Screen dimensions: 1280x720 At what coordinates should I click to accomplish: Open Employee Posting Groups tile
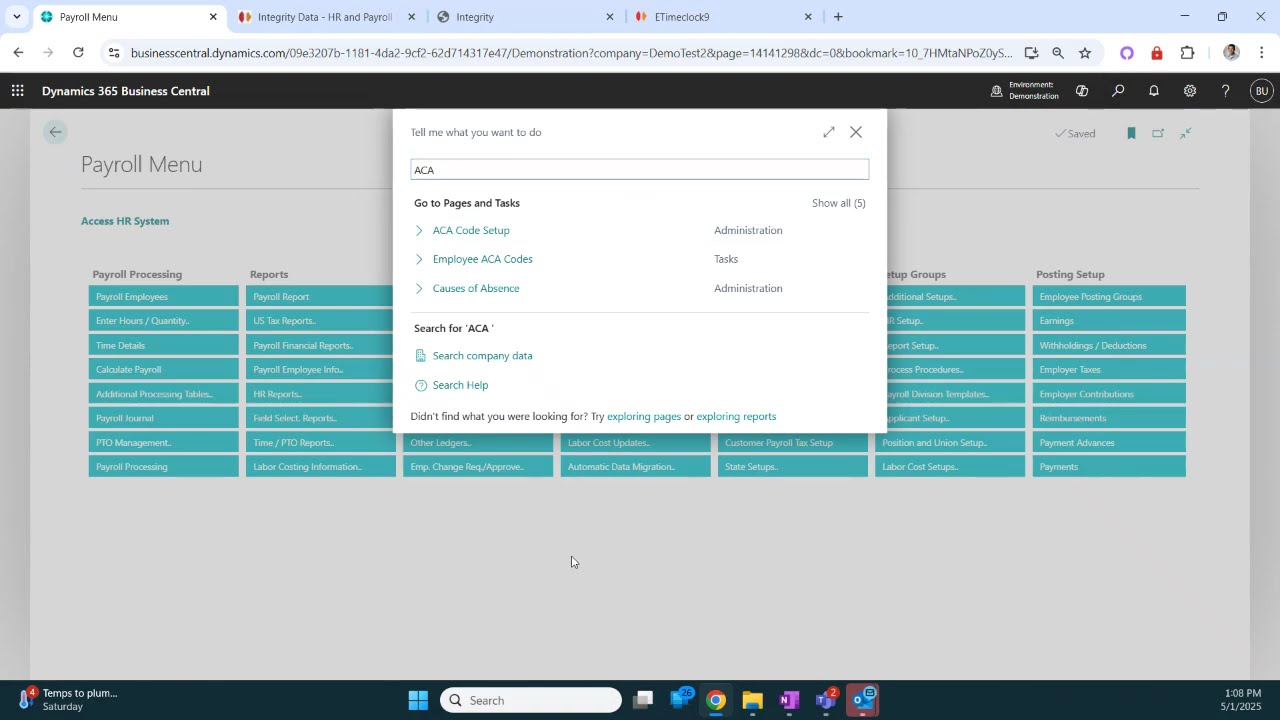click(x=1109, y=297)
